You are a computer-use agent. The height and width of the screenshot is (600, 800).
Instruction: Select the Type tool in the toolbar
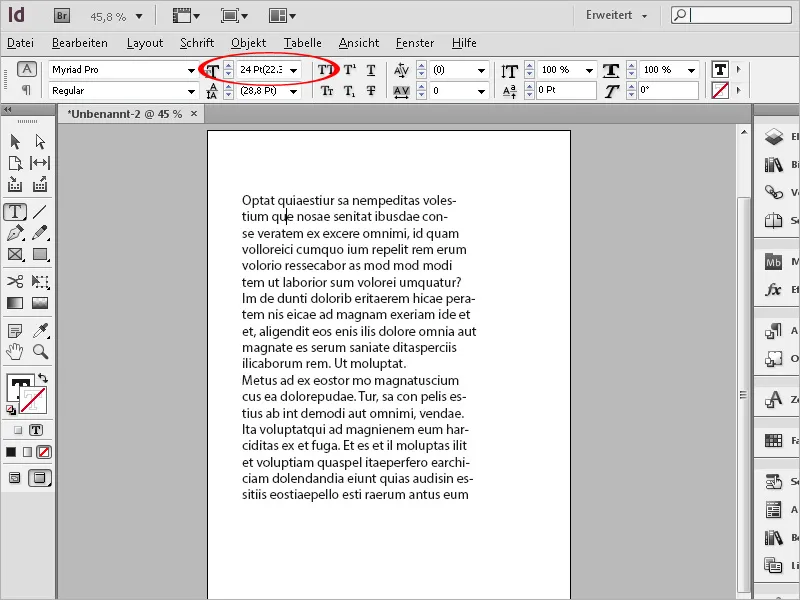pyautogui.click(x=15, y=212)
